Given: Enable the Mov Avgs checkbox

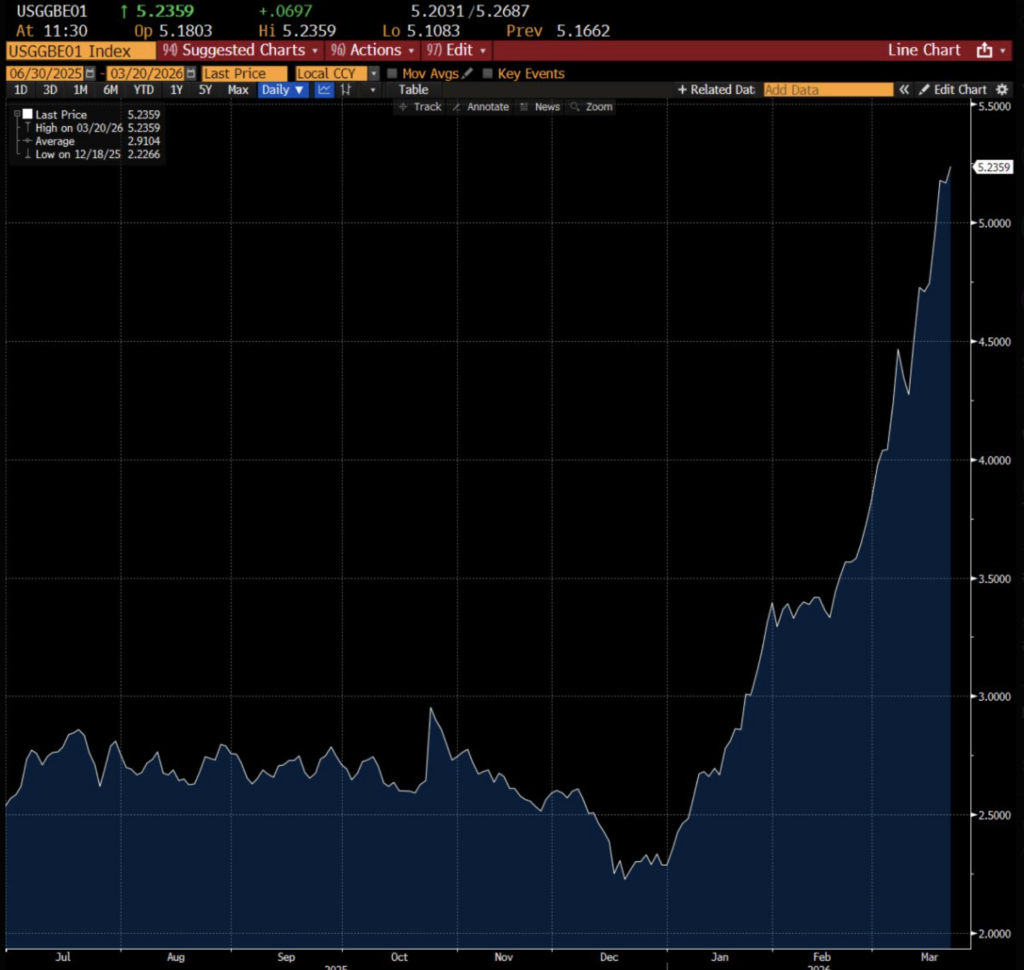Looking at the screenshot, I should (392, 73).
